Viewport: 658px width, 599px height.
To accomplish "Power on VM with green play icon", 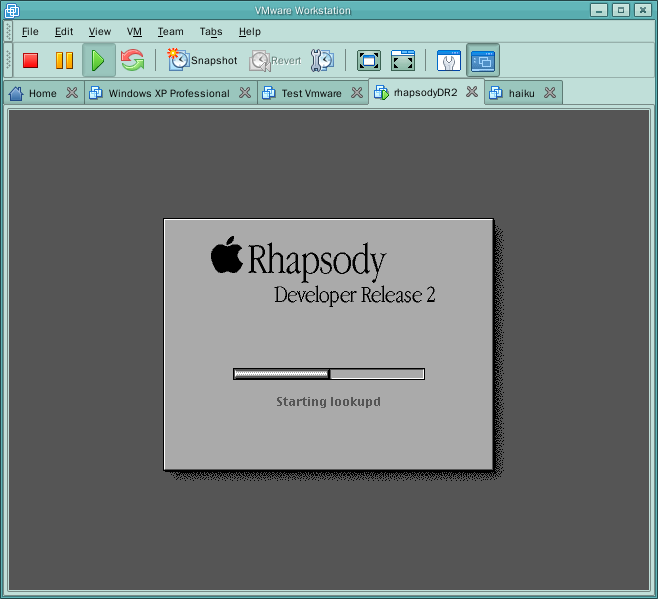I will point(99,60).
